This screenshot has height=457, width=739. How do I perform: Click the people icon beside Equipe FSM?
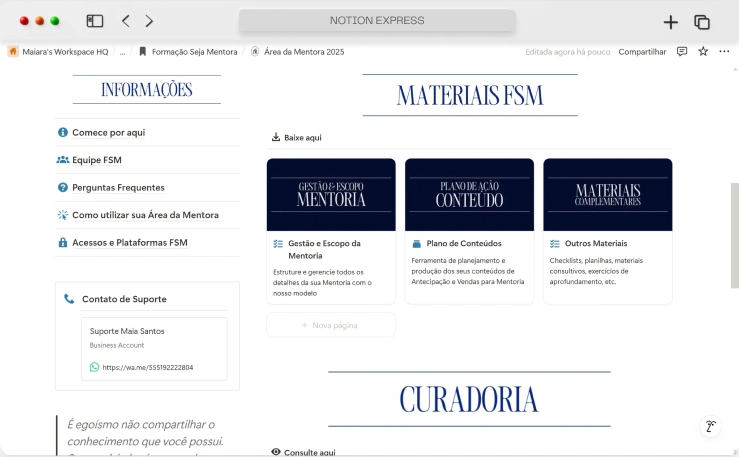(63, 160)
